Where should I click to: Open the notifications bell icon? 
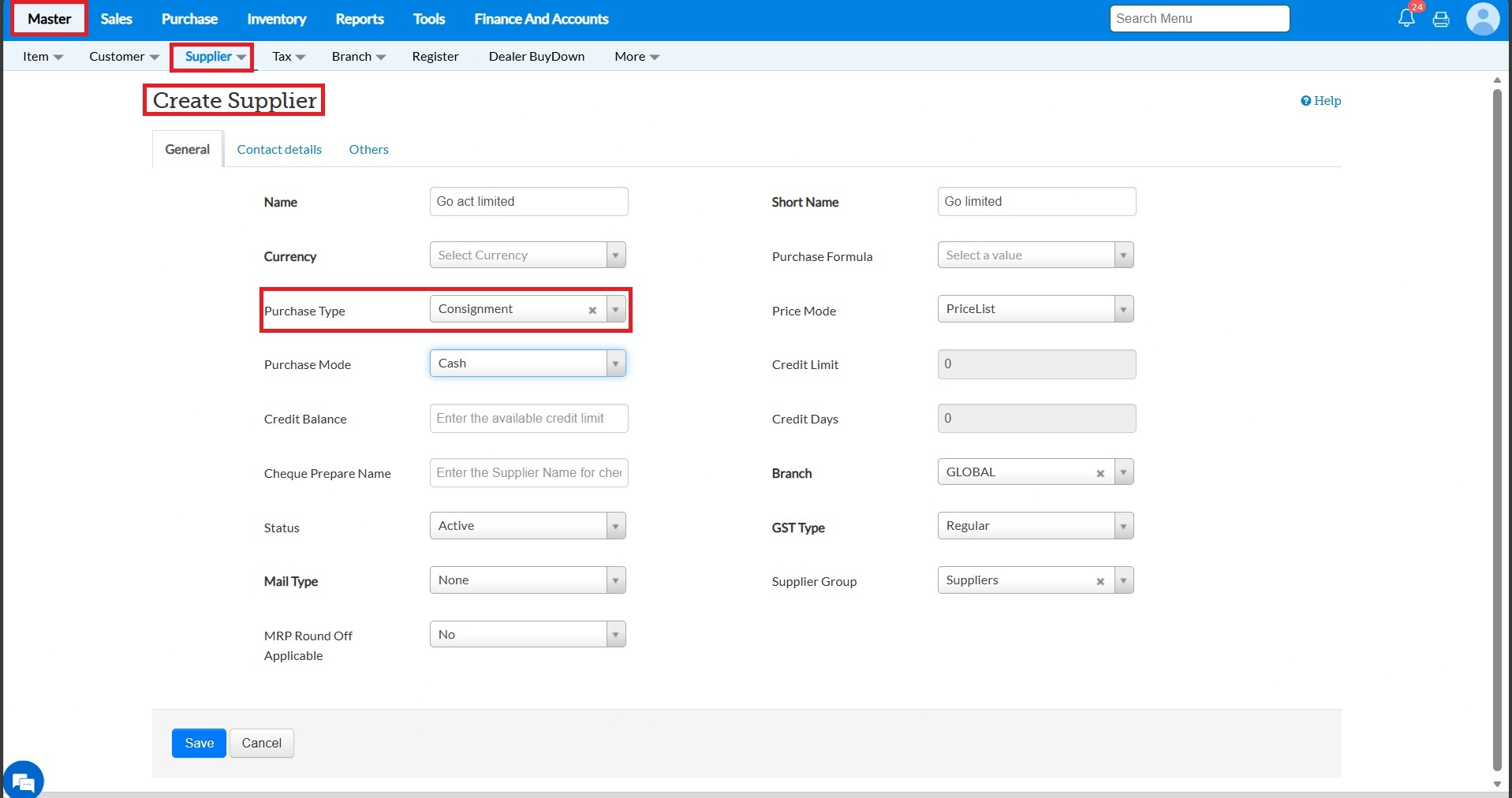pyautogui.click(x=1406, y=19)
